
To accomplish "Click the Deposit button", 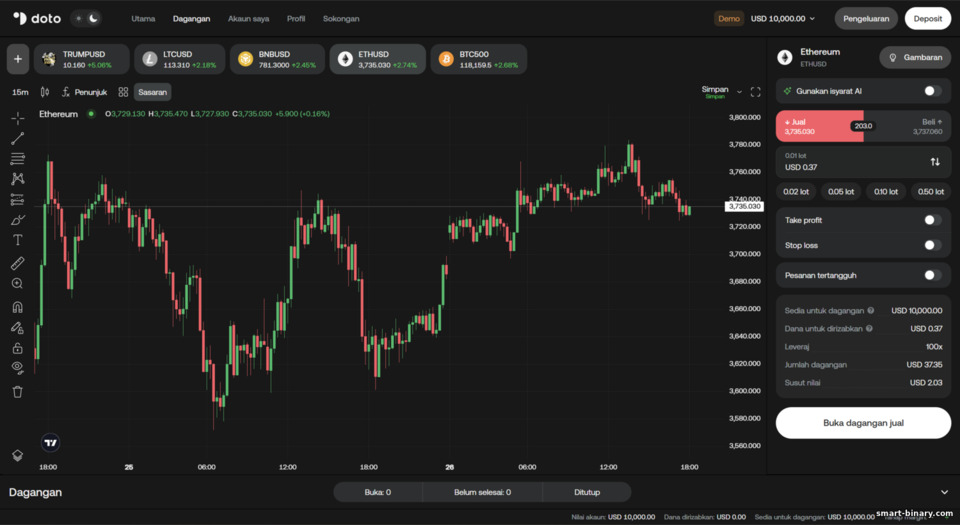I will [x=928, y=18].
